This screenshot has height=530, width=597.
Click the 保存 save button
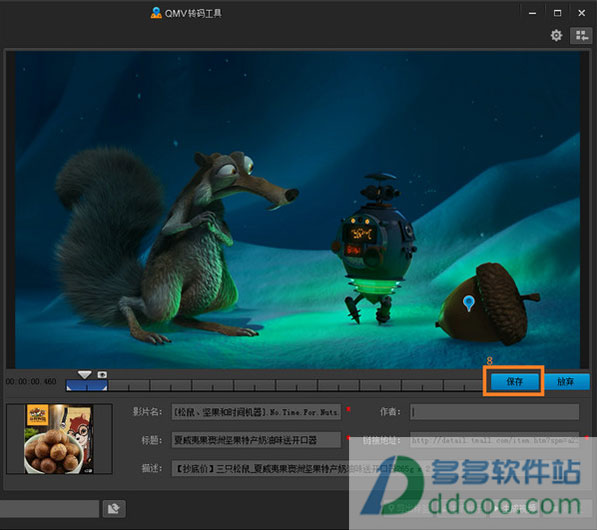point(514,382)
